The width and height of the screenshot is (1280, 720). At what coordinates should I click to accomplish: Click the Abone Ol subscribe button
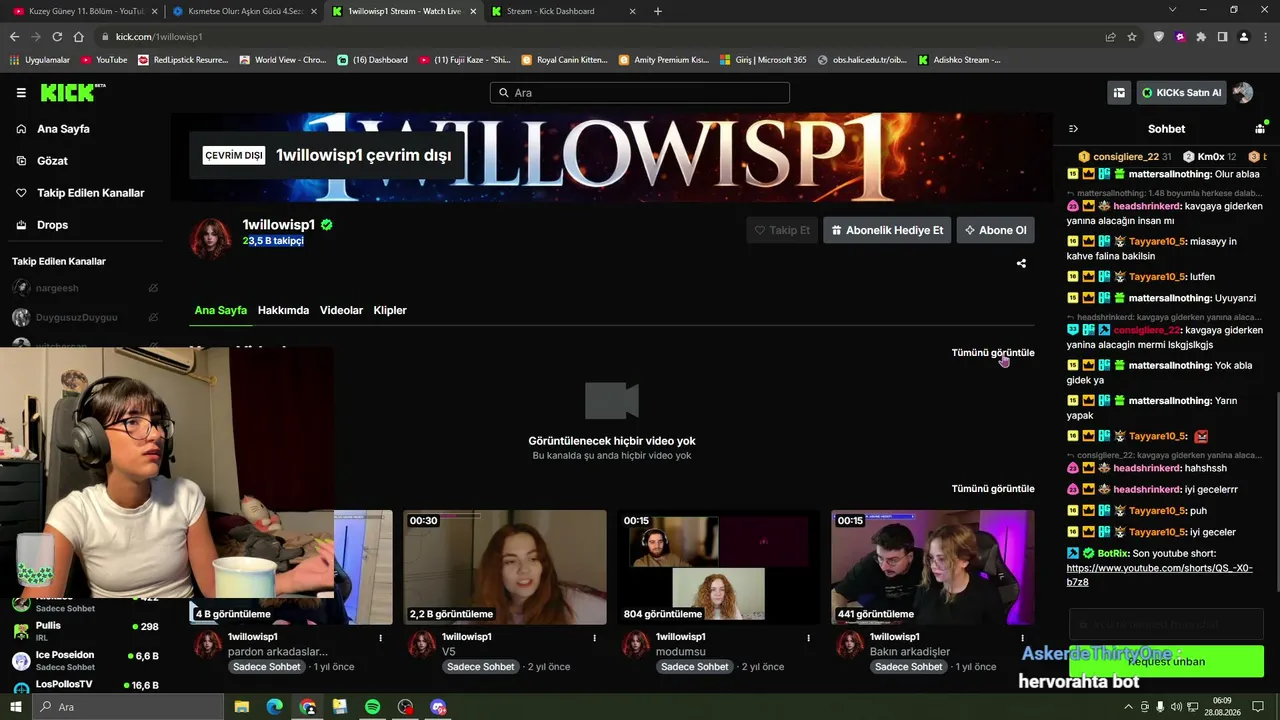[x=995, y=230]
